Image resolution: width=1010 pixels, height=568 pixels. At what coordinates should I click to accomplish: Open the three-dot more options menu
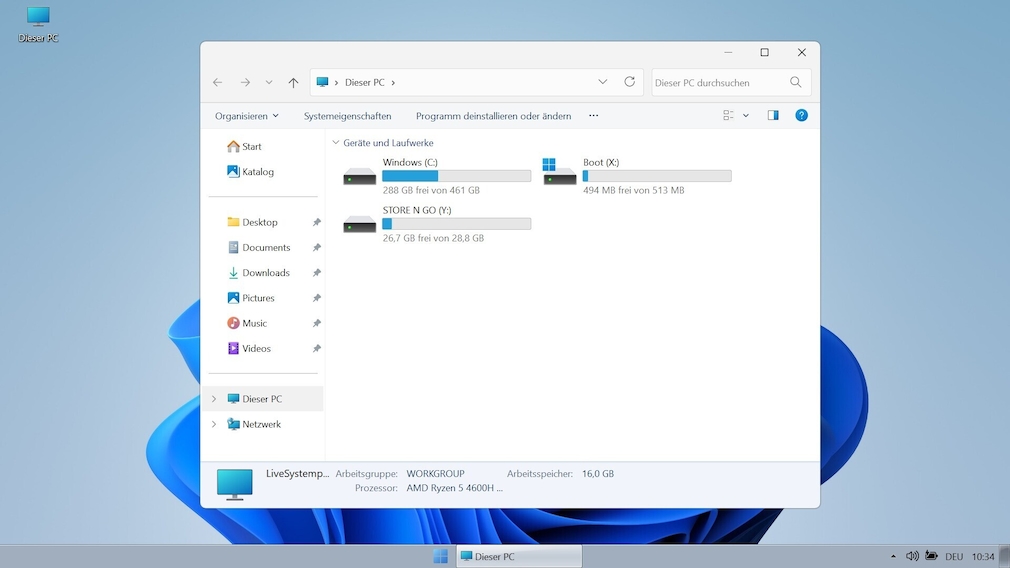click(x=593, y=116)
